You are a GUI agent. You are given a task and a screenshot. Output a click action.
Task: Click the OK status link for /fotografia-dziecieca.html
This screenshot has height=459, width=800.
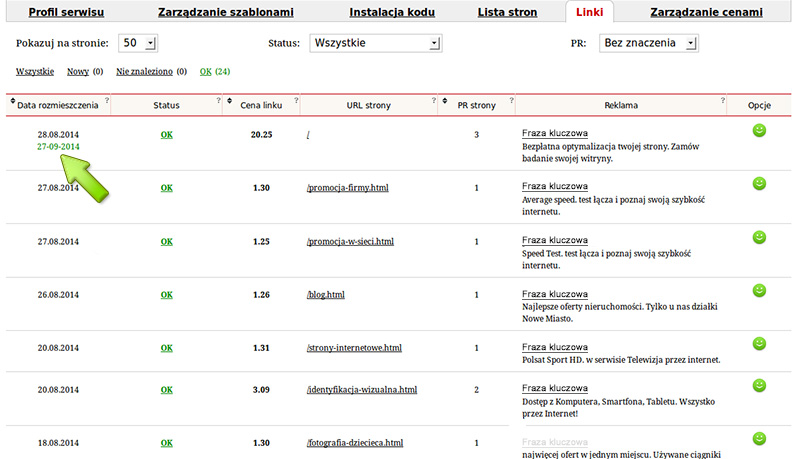tap(167, 442)
